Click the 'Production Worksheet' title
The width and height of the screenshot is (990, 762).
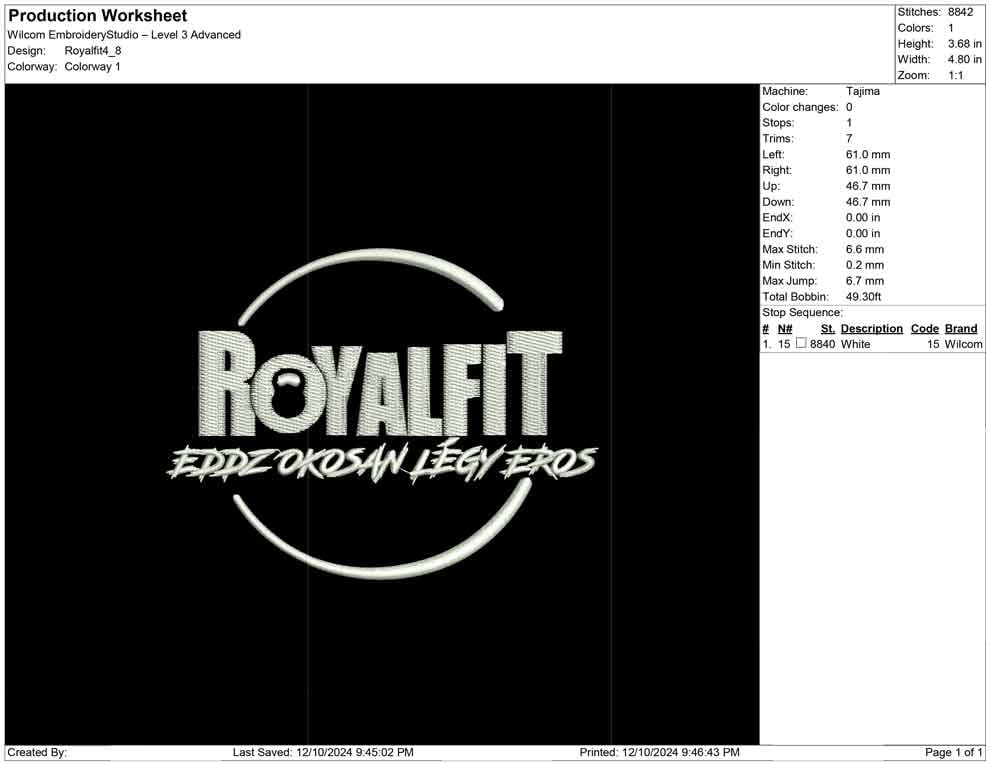point(98,16)
